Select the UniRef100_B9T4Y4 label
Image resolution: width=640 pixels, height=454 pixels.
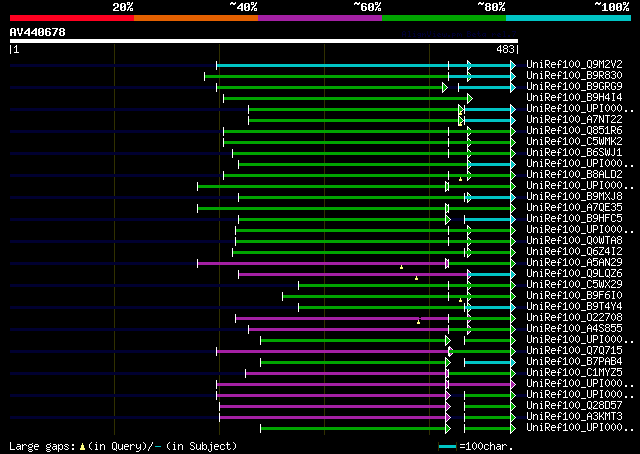click(x=574, y=307)
